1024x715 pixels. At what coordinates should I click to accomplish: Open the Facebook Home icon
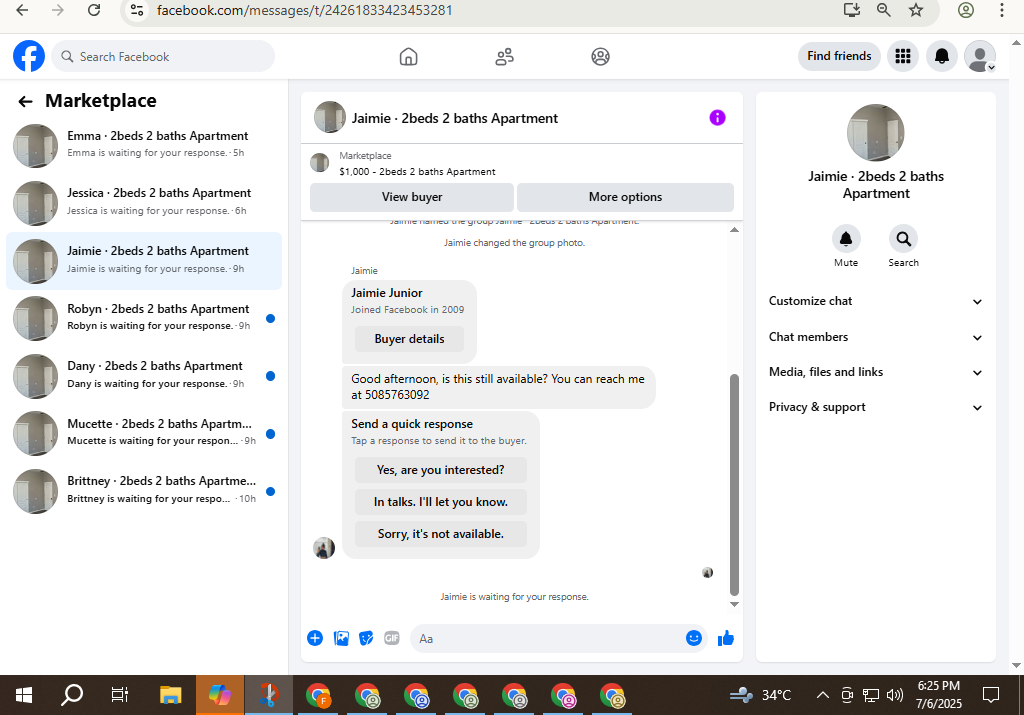click(408, 57)
